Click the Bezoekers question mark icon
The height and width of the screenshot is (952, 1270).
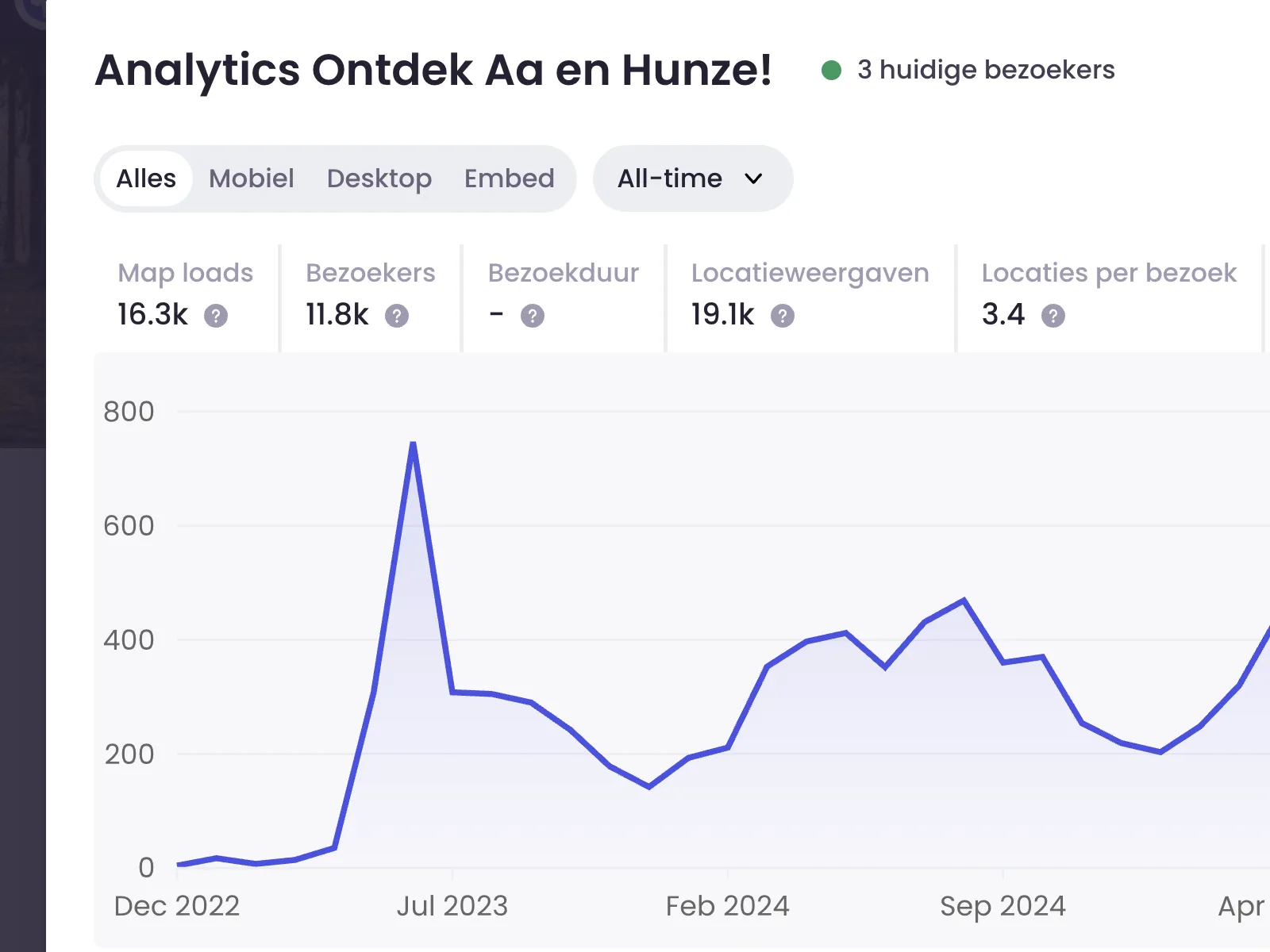(395, 316)
